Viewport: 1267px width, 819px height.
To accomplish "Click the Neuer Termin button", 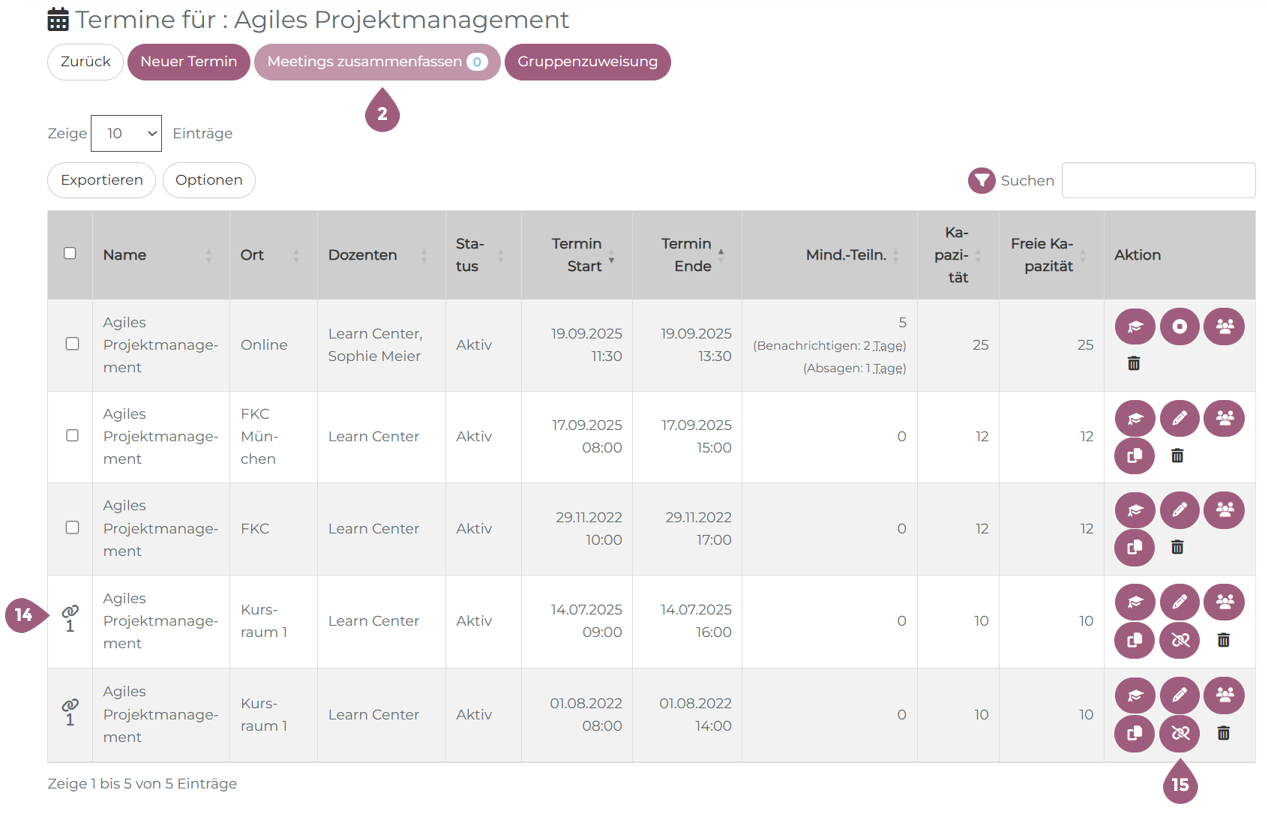I will tap(188, 62).
